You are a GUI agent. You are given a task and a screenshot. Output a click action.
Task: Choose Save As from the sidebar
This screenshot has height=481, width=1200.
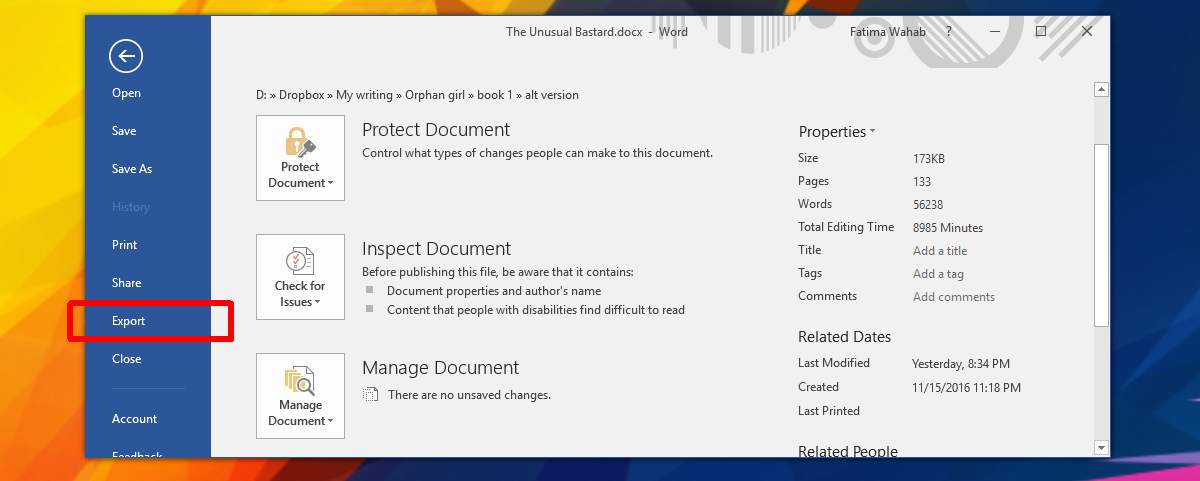(x=132, y=169)
